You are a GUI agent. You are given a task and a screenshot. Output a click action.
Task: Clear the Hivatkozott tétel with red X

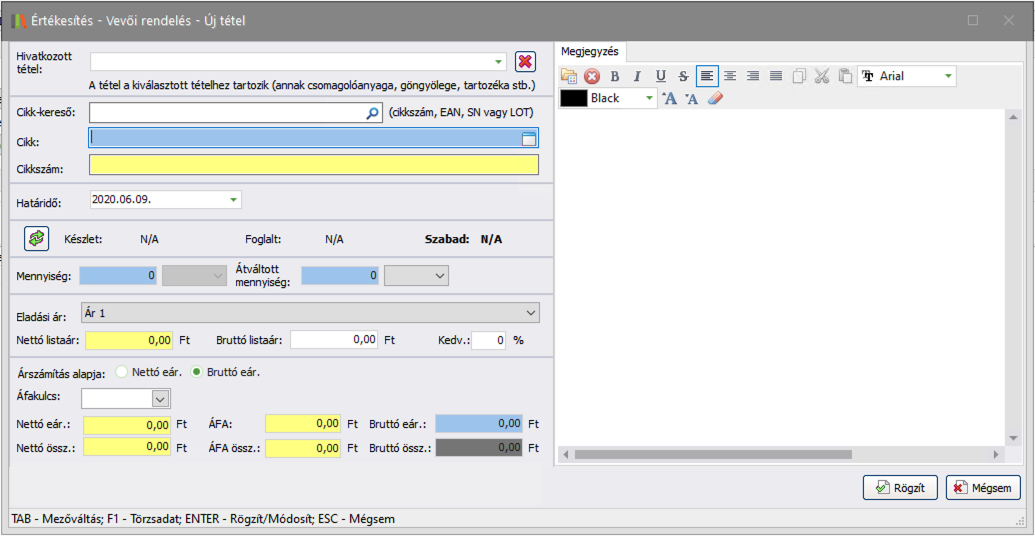525,62
